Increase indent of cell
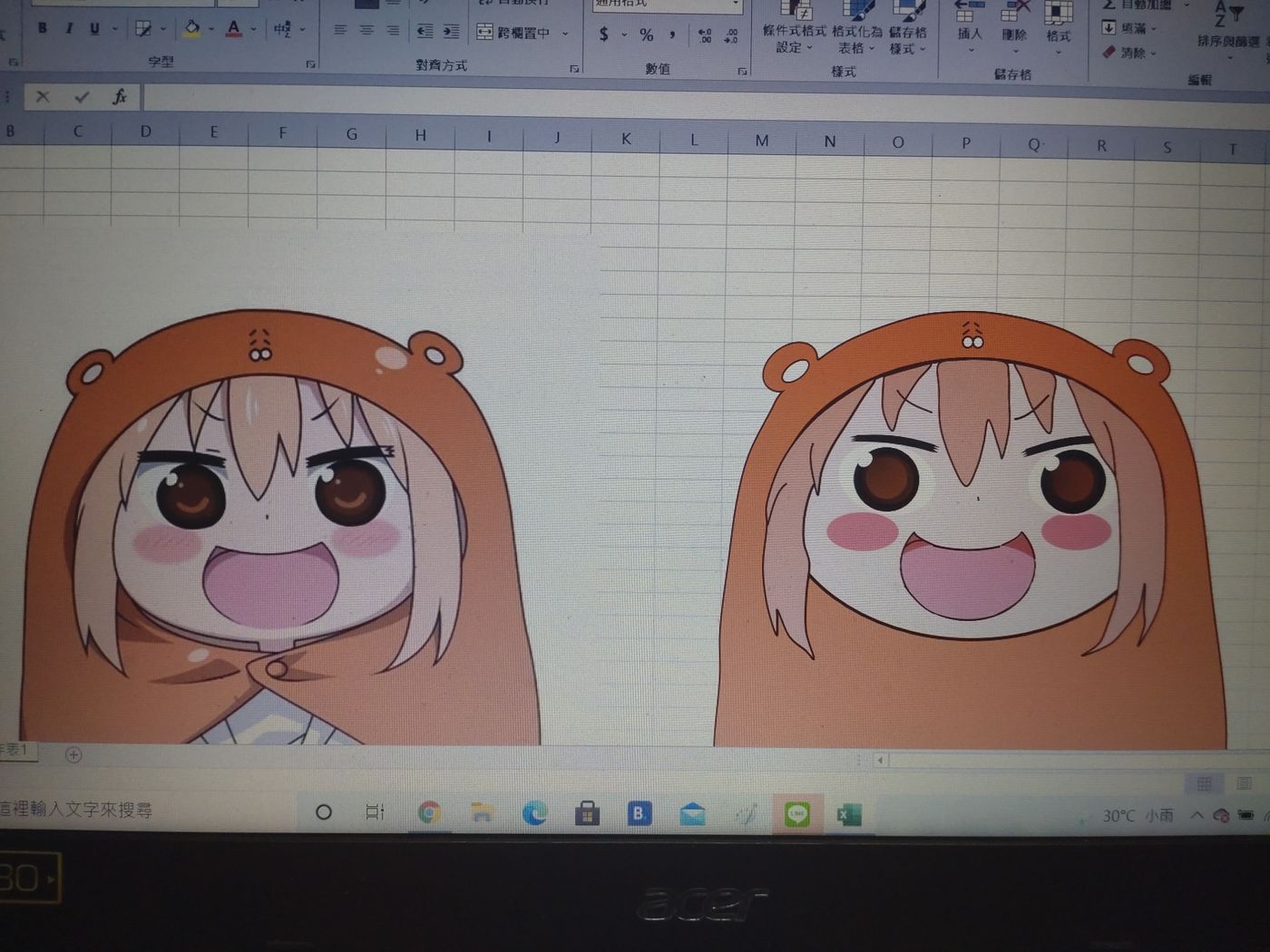 coord(451,32)
